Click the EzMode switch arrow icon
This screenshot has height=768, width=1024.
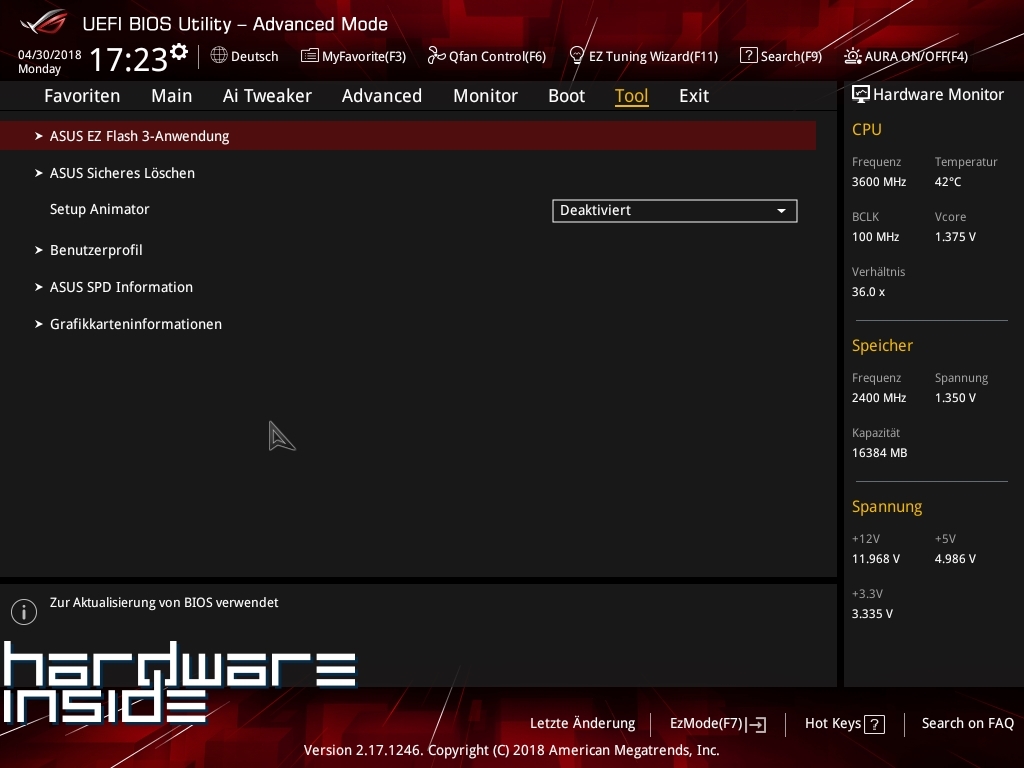tap(757, 724)
